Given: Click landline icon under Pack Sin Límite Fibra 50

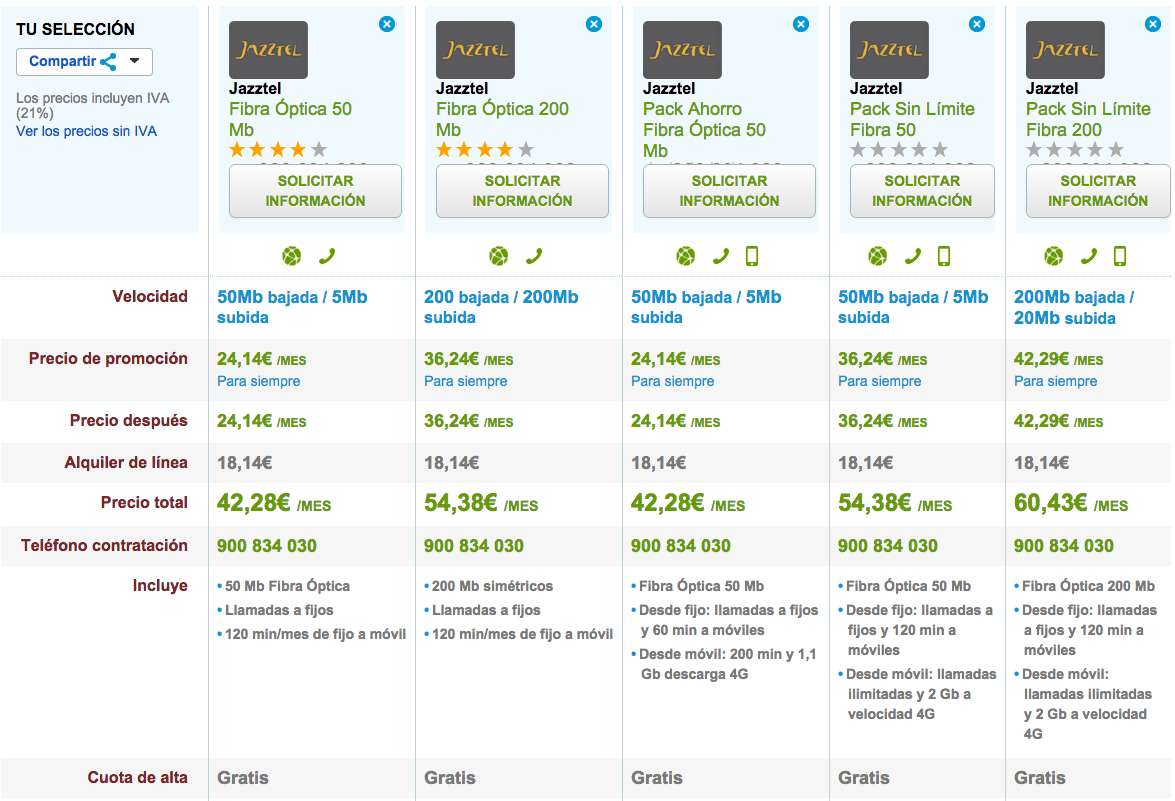Looking at the screenshot, I should [913, 256].
